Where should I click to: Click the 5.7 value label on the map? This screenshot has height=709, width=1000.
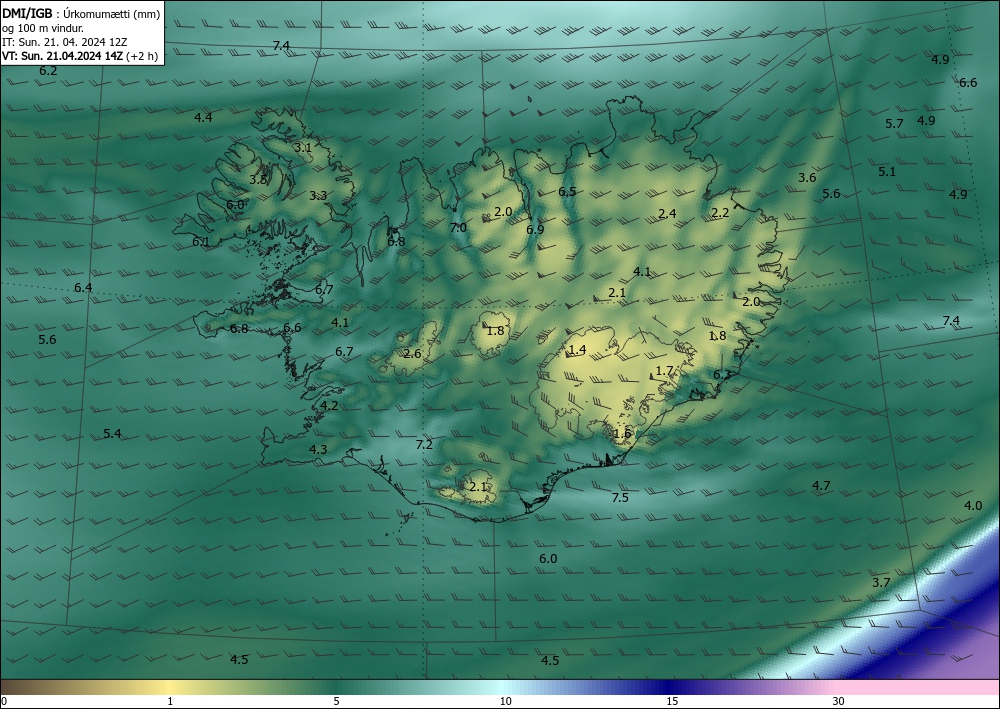895,124
